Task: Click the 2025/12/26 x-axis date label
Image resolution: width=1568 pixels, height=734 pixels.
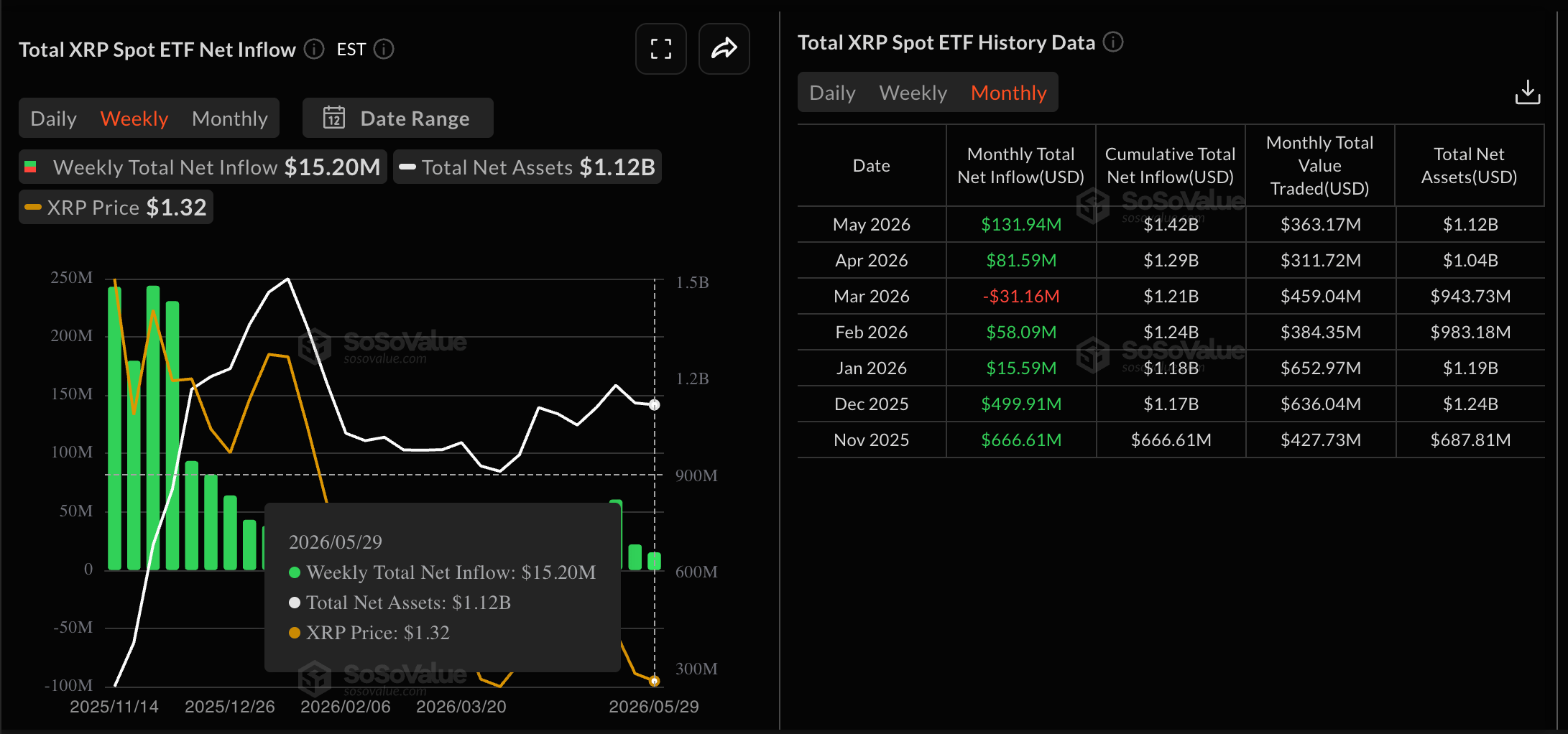Action: [x=230, y=707]
